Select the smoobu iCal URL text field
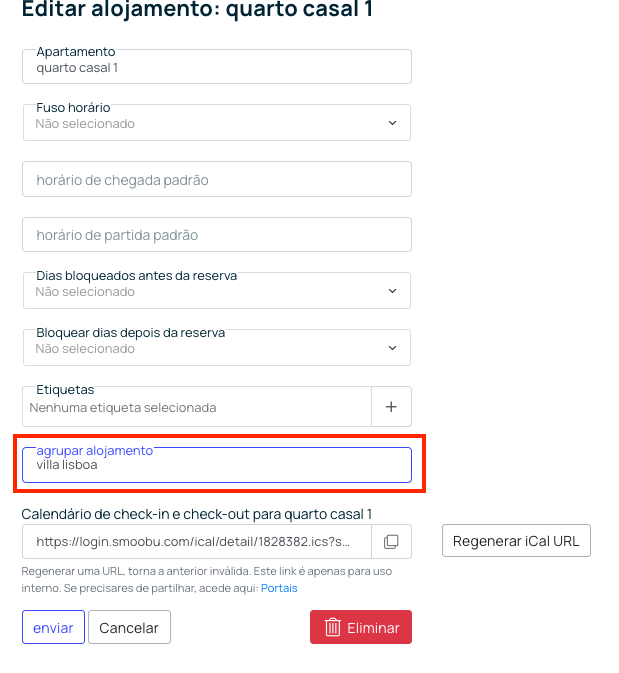Image resolution: width=619 pixels, height=673 pixels. (x=197, y=541)
